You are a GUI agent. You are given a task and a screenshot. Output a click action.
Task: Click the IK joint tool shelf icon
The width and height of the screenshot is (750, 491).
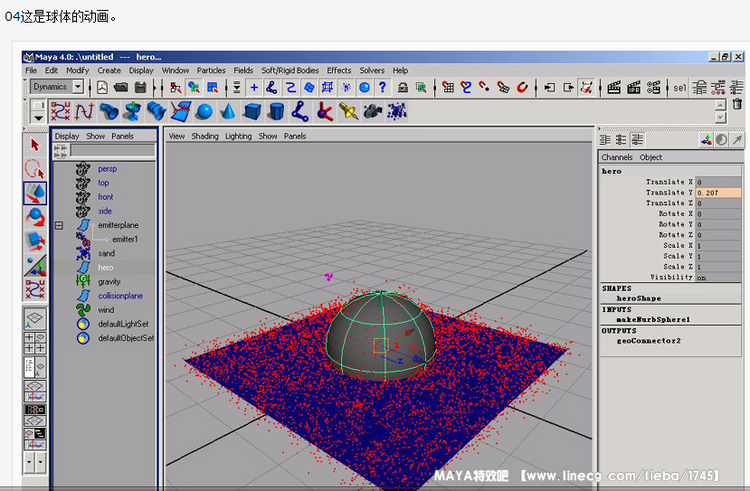pos(300,112)
